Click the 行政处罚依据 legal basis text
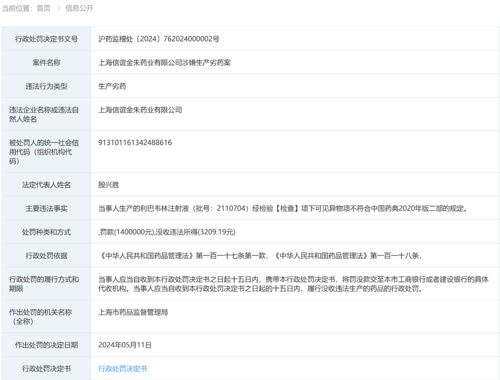Image resolution: width=500 pixels, height=380 pixels. pyautogui.click(x=260, y=256)
